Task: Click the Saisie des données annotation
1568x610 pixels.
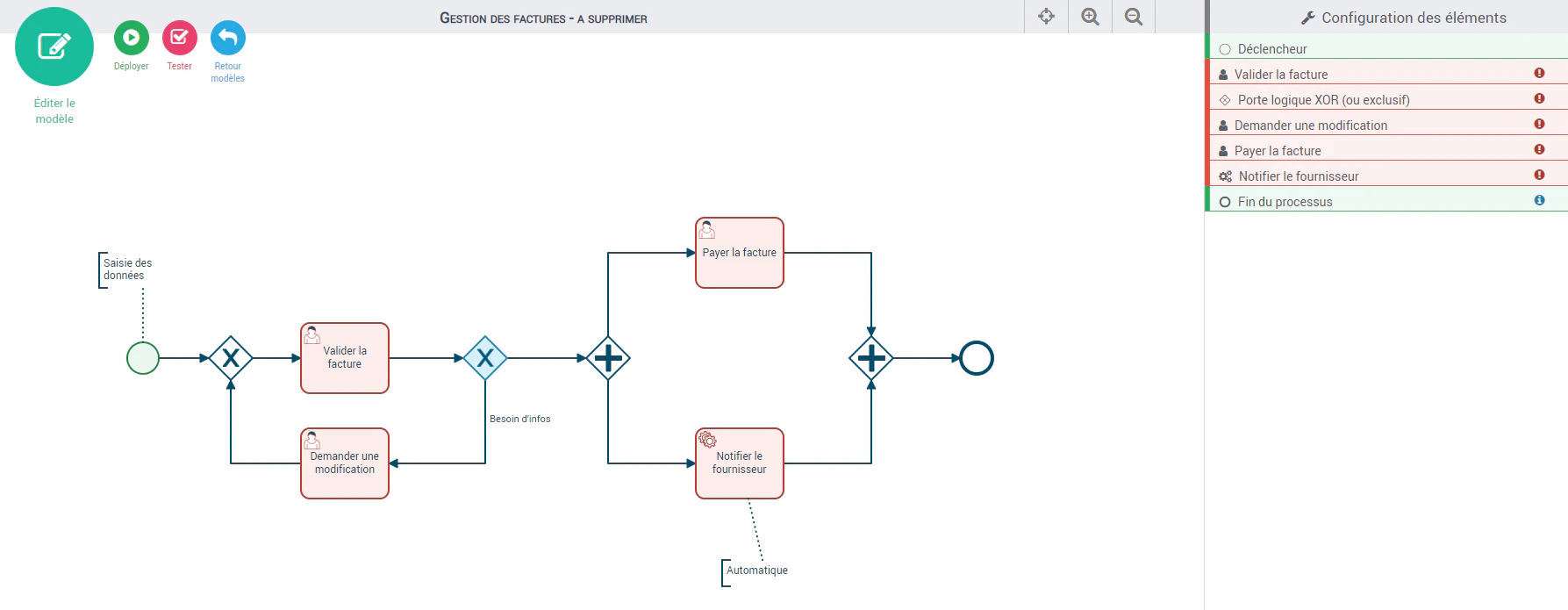Action: tap(127, 269)
